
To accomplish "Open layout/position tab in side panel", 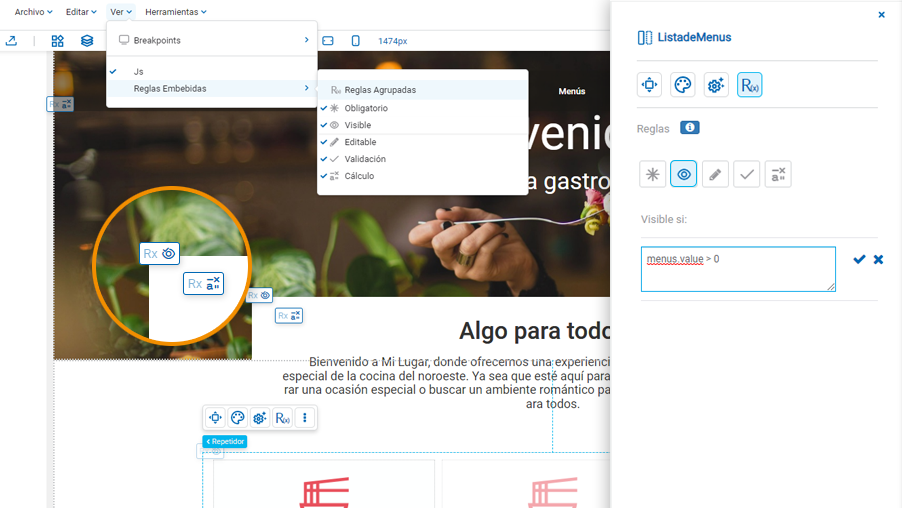I will click(649, 85).
